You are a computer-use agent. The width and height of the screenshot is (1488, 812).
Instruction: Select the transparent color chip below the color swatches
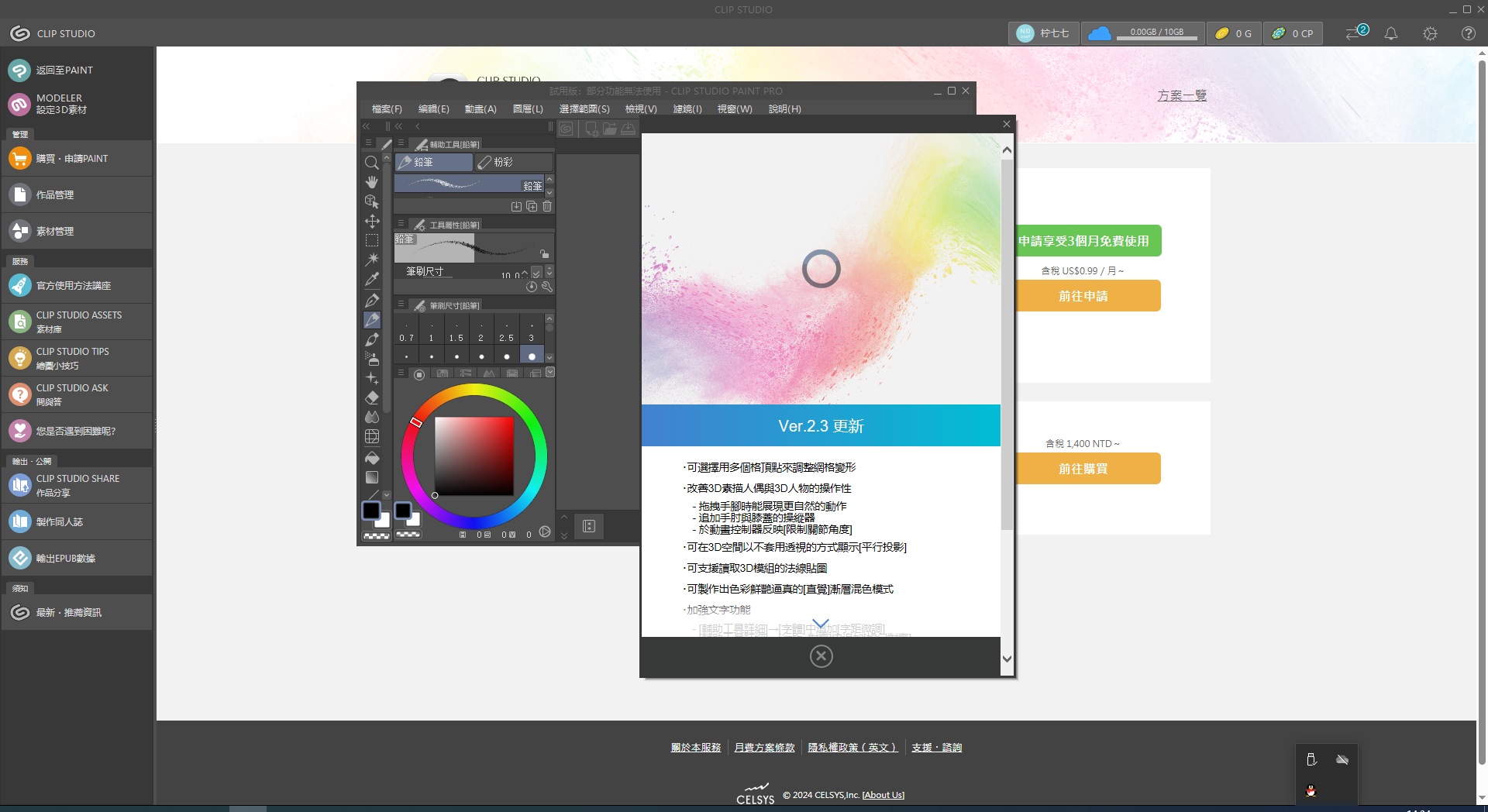coord(375,535)
